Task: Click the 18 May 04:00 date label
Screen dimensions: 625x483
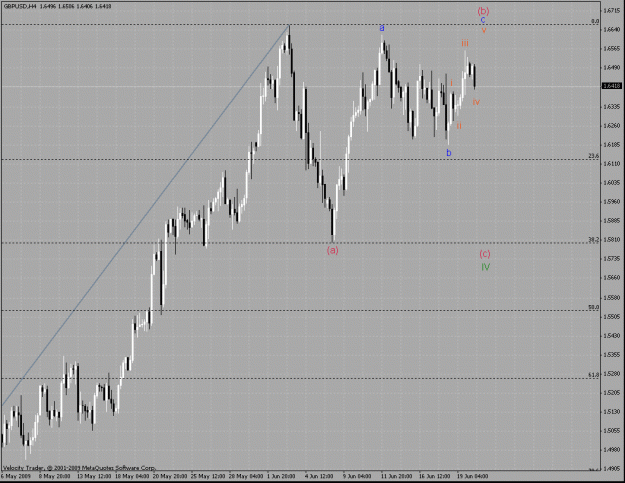Action: [132, 476]
